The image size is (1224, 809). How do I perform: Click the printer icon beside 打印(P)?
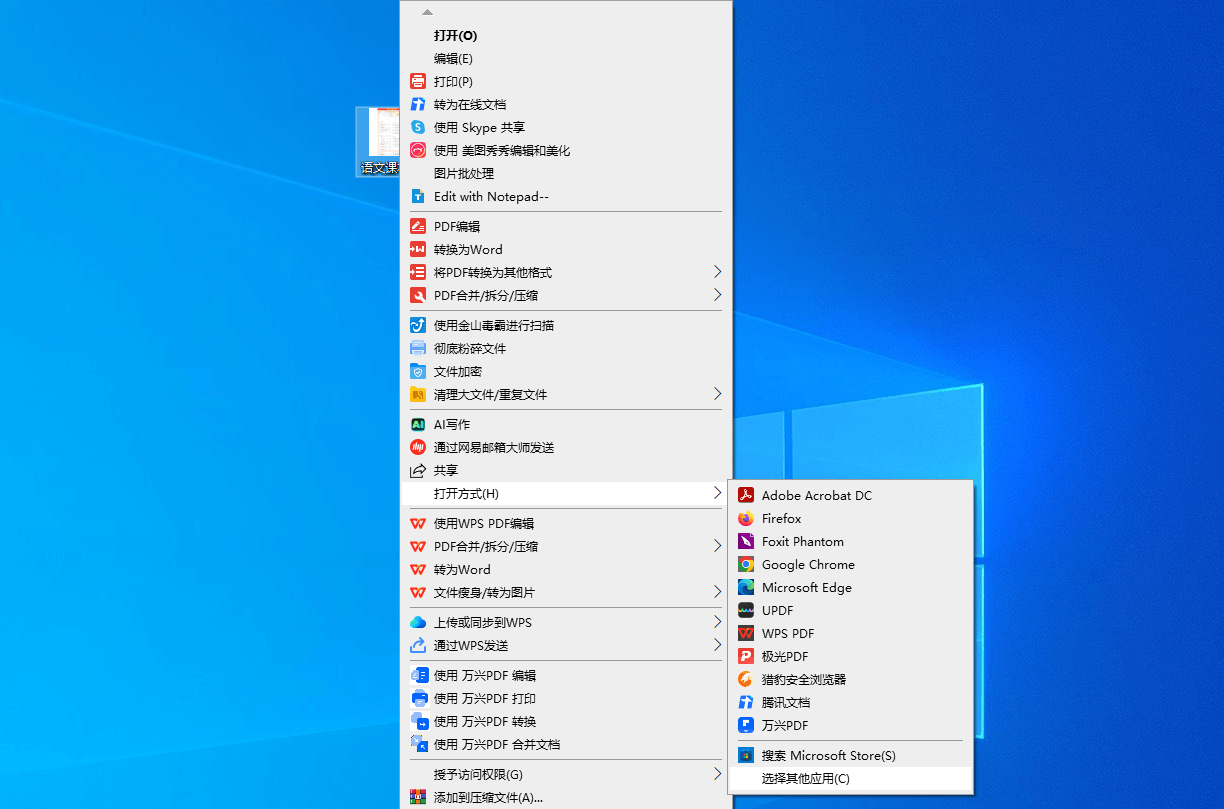(x=418, y=82)
